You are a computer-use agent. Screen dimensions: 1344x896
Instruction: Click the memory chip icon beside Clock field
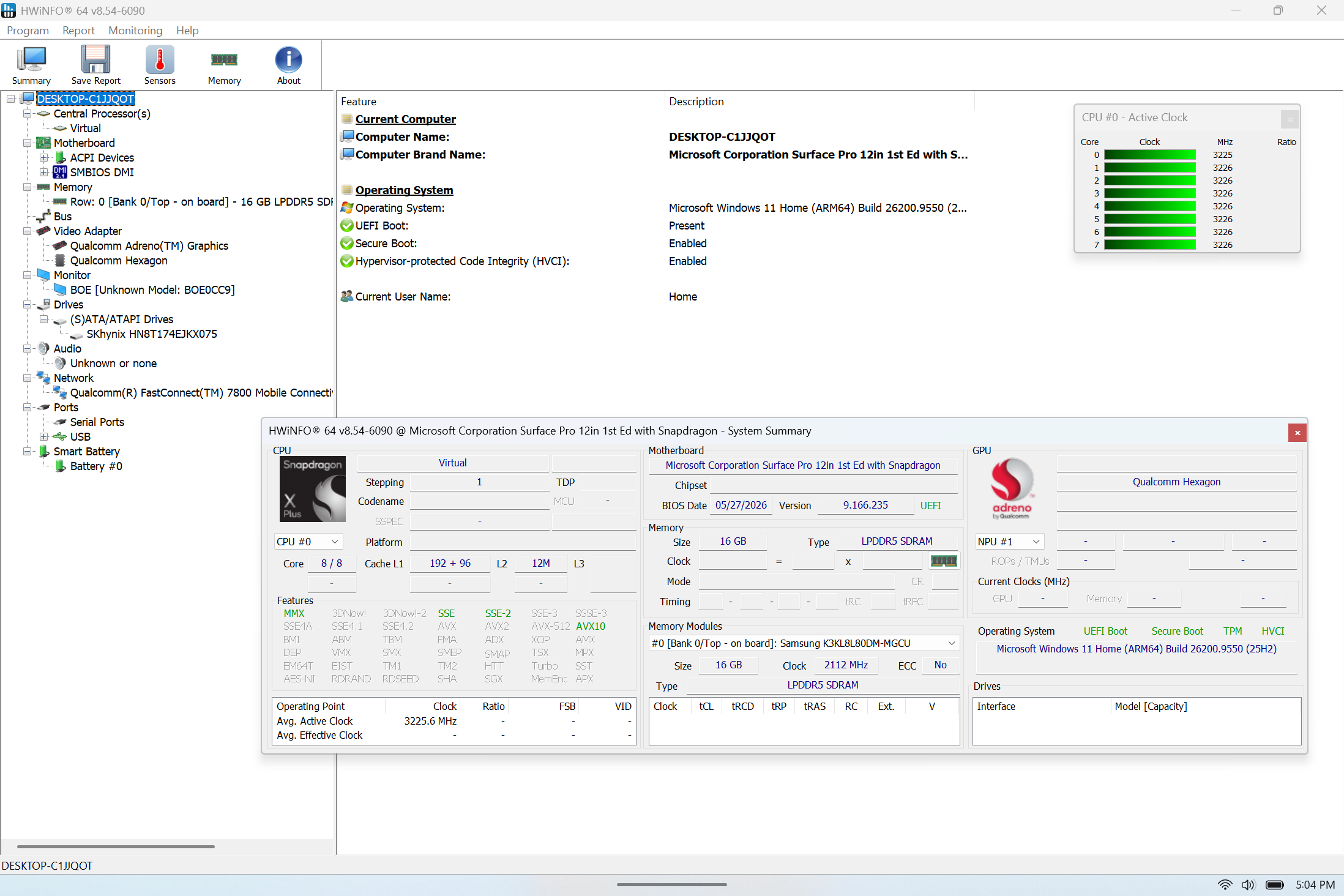pyautogui.click(x=943, y=561)
